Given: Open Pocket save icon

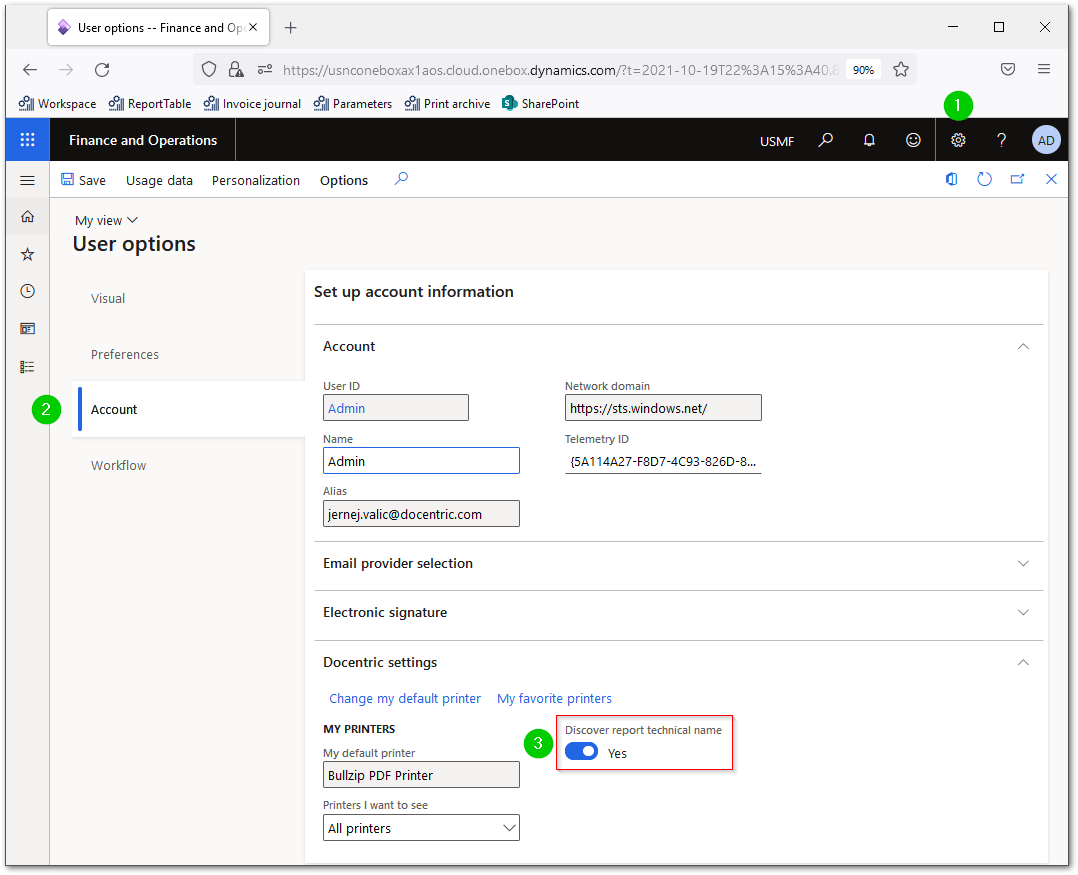Looking at the screenshot, I should pyautogui.click(x=1008, y=69).
